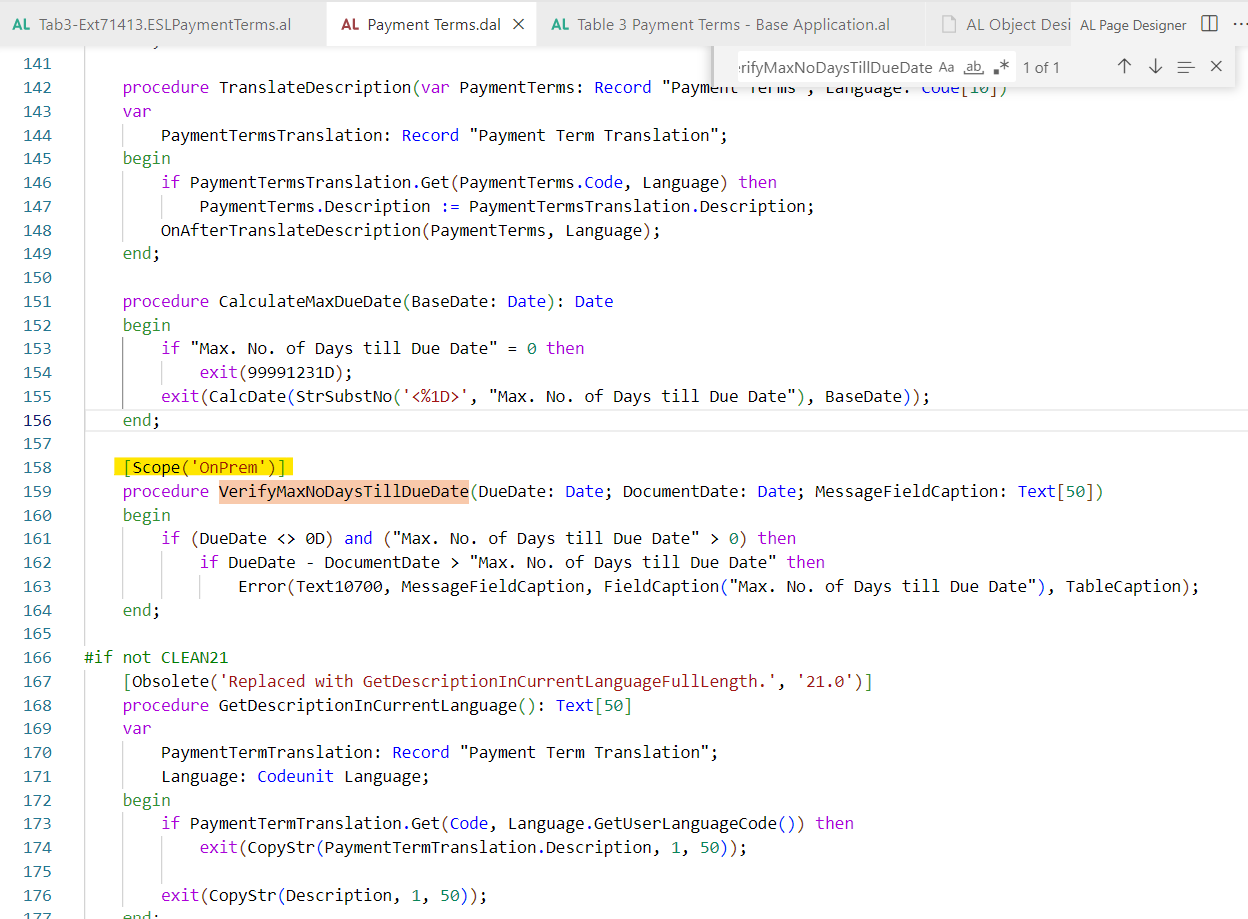The height and width of the screenshot is (919, 1248).
Task: Click the OnAfterTranslateDescription call
Action: 411,230
